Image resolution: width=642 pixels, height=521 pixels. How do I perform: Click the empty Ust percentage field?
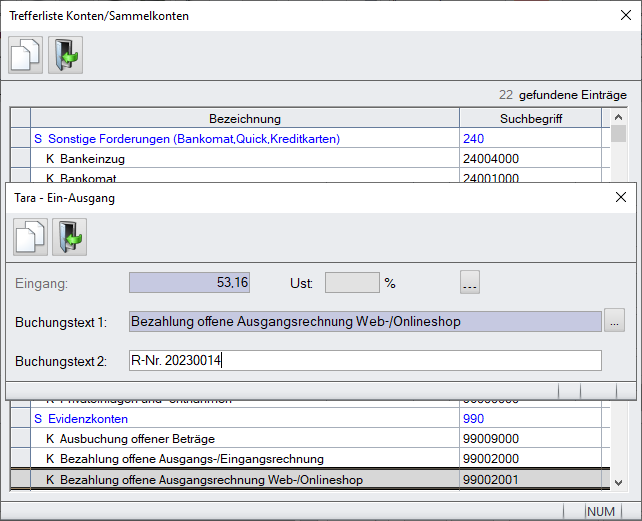pyautogui.click(x=352, y=283)
